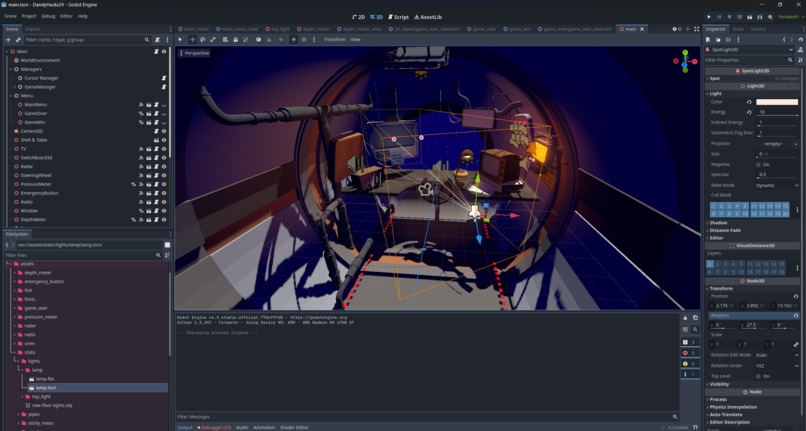The height and width of the screenshot is (431, 806).
Task: Select the Scale mode tool
Action: click(213, 40)
